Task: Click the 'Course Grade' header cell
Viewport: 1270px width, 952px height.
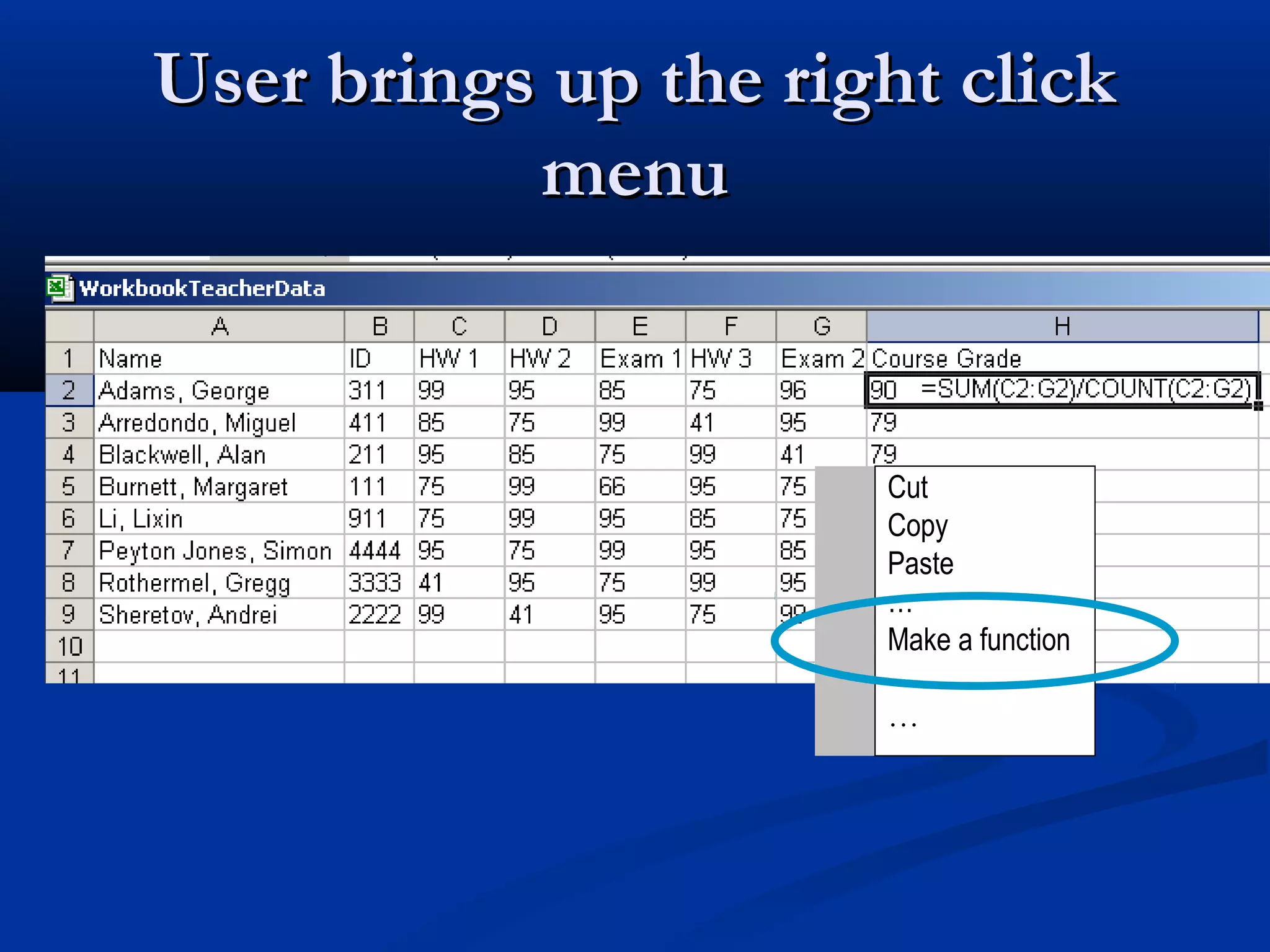Action: pyautogui.click(x=1062, y=358)
